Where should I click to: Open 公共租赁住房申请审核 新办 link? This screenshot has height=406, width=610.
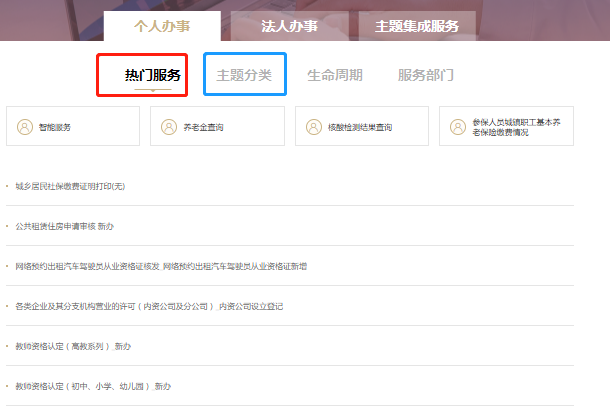tap(65, 226)
